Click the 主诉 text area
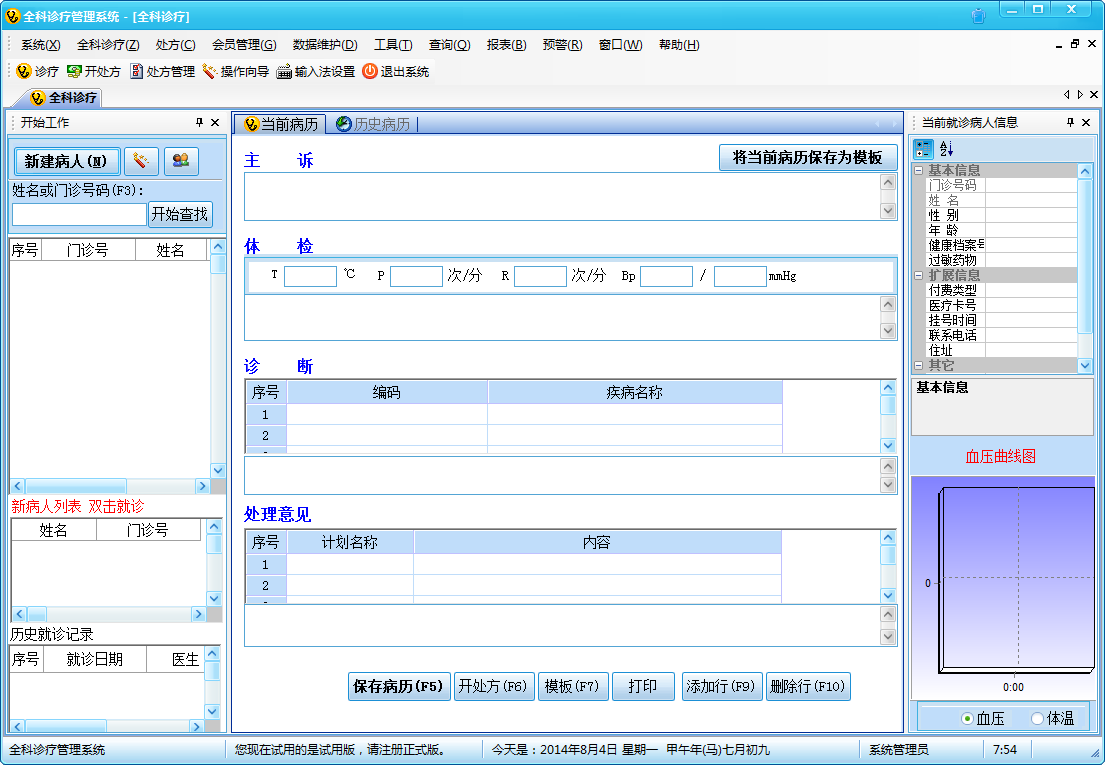Image resolution: width=1105 pixels, height=765 pixels. point(562,196)
